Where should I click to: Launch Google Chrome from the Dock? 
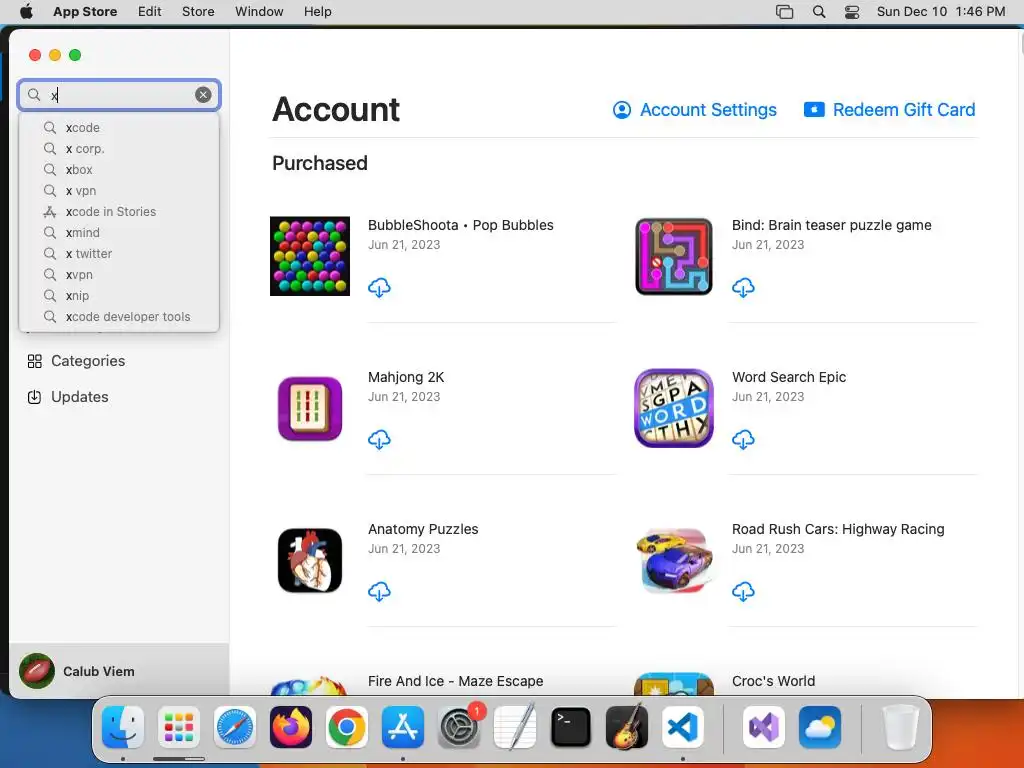[347, 726]
